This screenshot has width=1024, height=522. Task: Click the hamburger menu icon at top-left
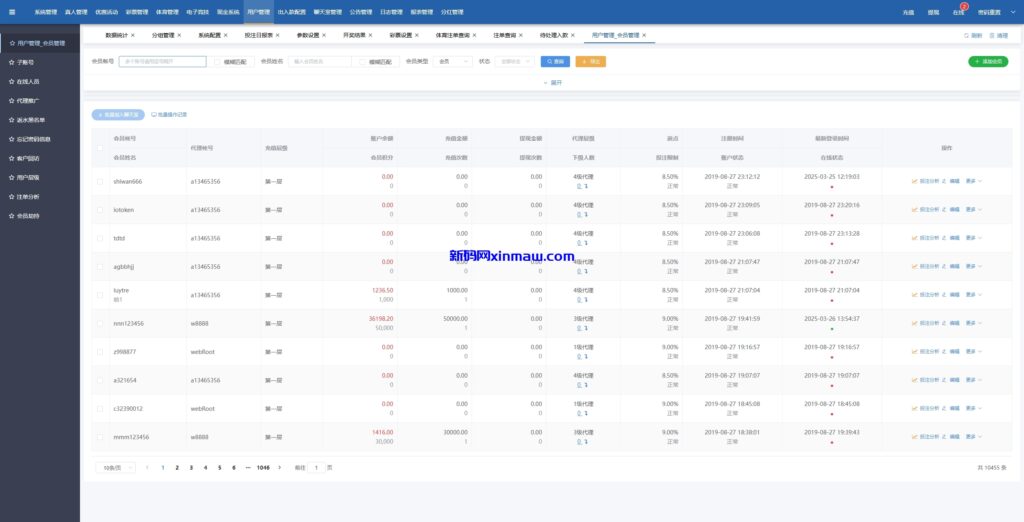[11, 12]
